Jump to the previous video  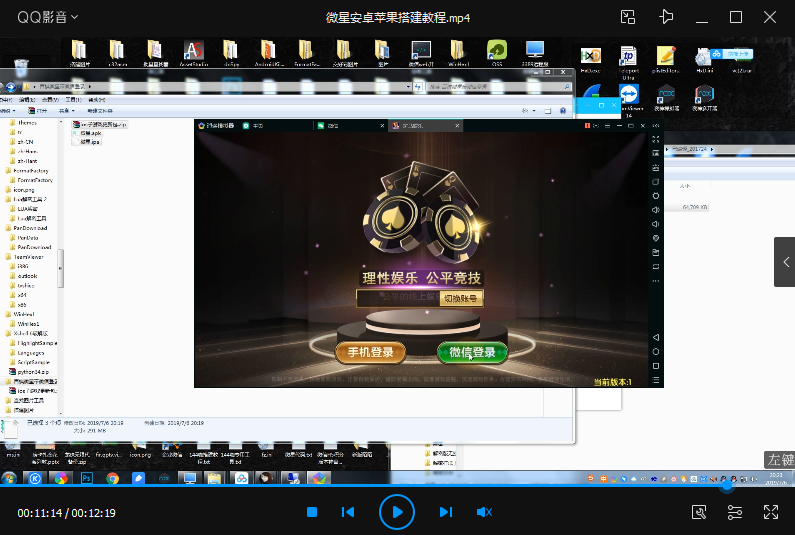[348, 512]
